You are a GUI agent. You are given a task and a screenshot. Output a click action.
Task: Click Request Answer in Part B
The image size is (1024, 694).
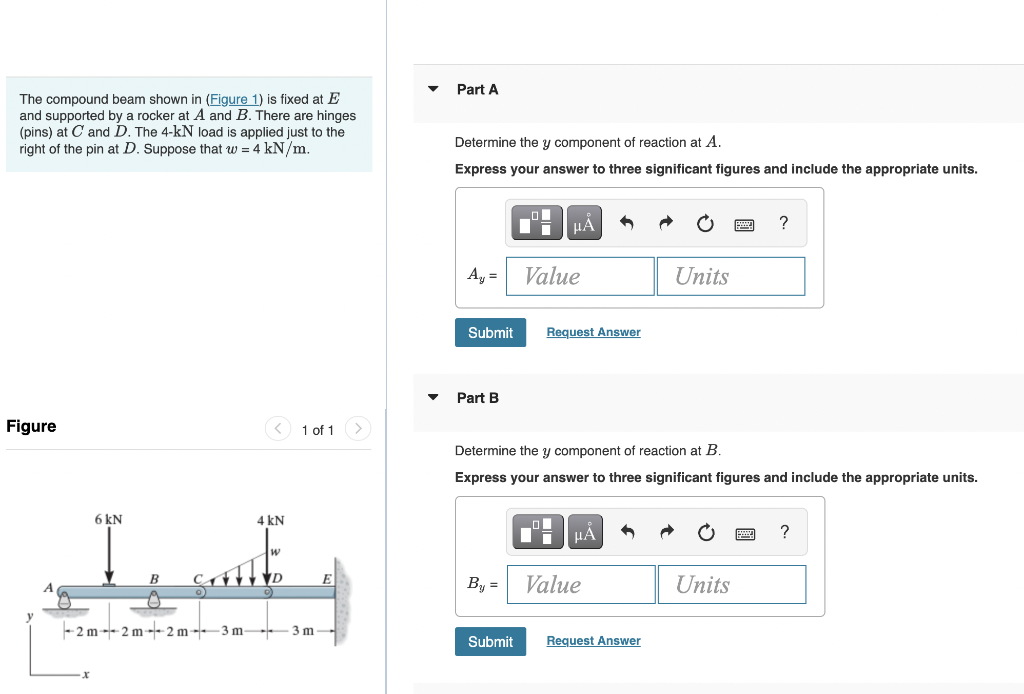tap(593, 640)
